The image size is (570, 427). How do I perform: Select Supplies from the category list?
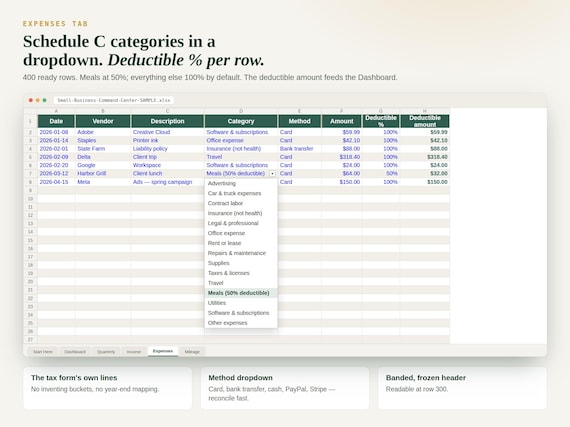pyautogui.click(x=241, y=263)
